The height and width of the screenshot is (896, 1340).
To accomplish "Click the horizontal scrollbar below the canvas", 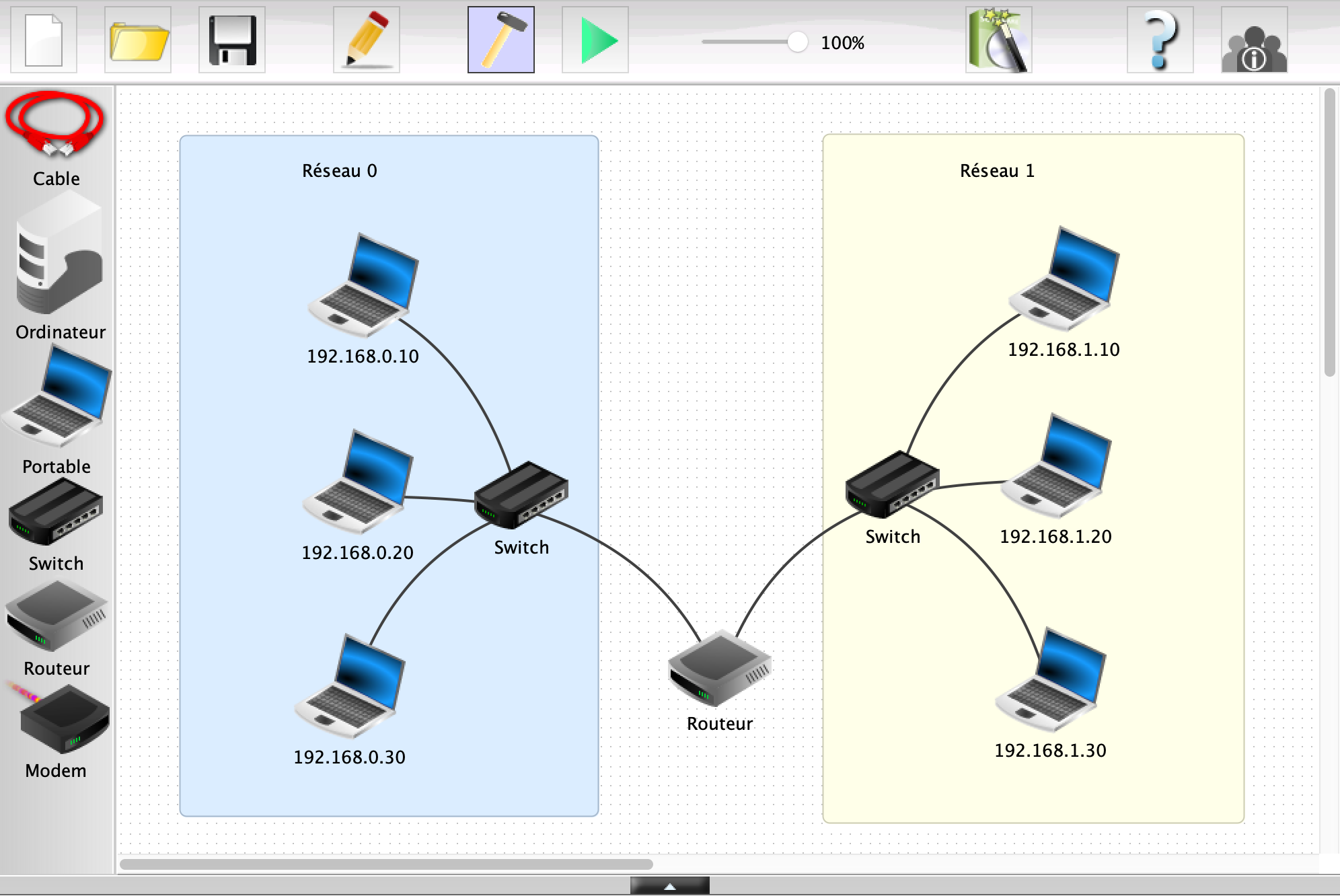I will tap(386, 864).
